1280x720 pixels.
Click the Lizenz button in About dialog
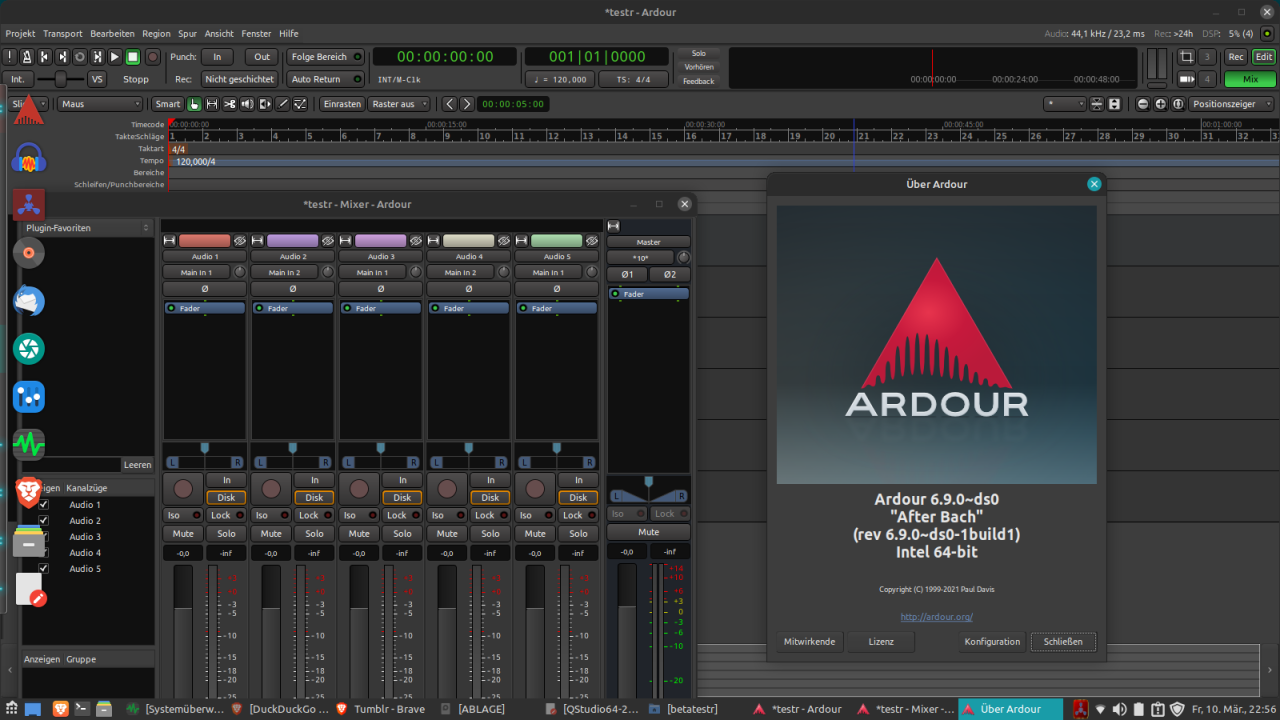click(x=881, y=642)
